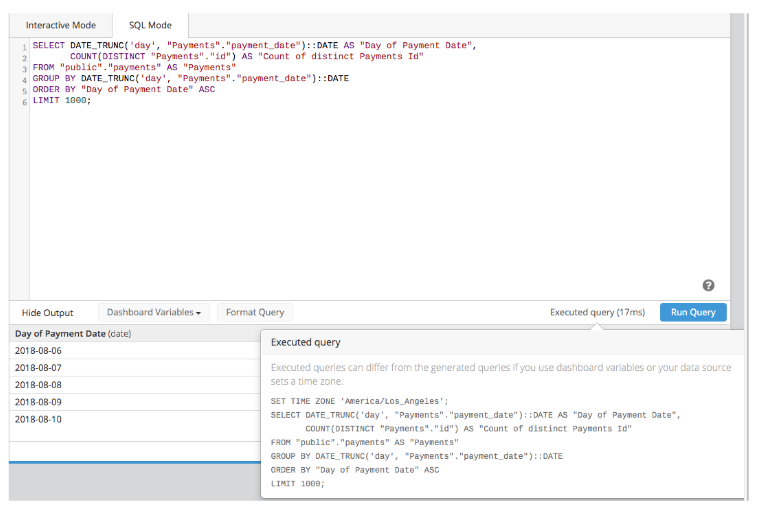Viewport: 759px width, 511px height.
Task: Click LIMIT 1000; line in executed query popup
Action: point(298,483)
